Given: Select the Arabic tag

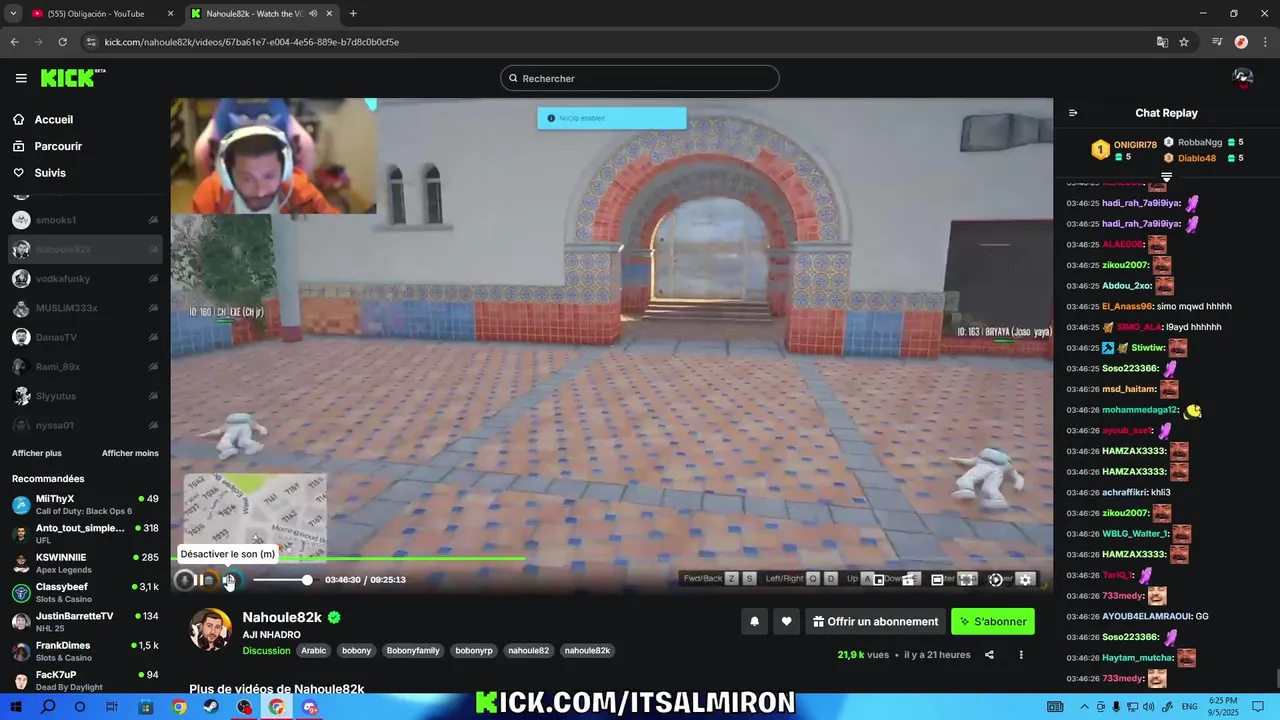Looking at the screenshot, I should tap(314, 651).
